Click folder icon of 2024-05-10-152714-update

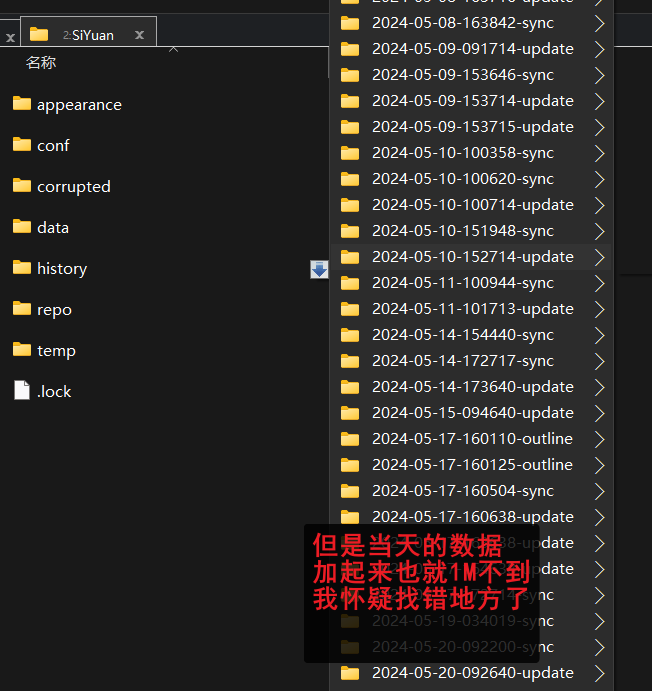click(x=350, y=257)
